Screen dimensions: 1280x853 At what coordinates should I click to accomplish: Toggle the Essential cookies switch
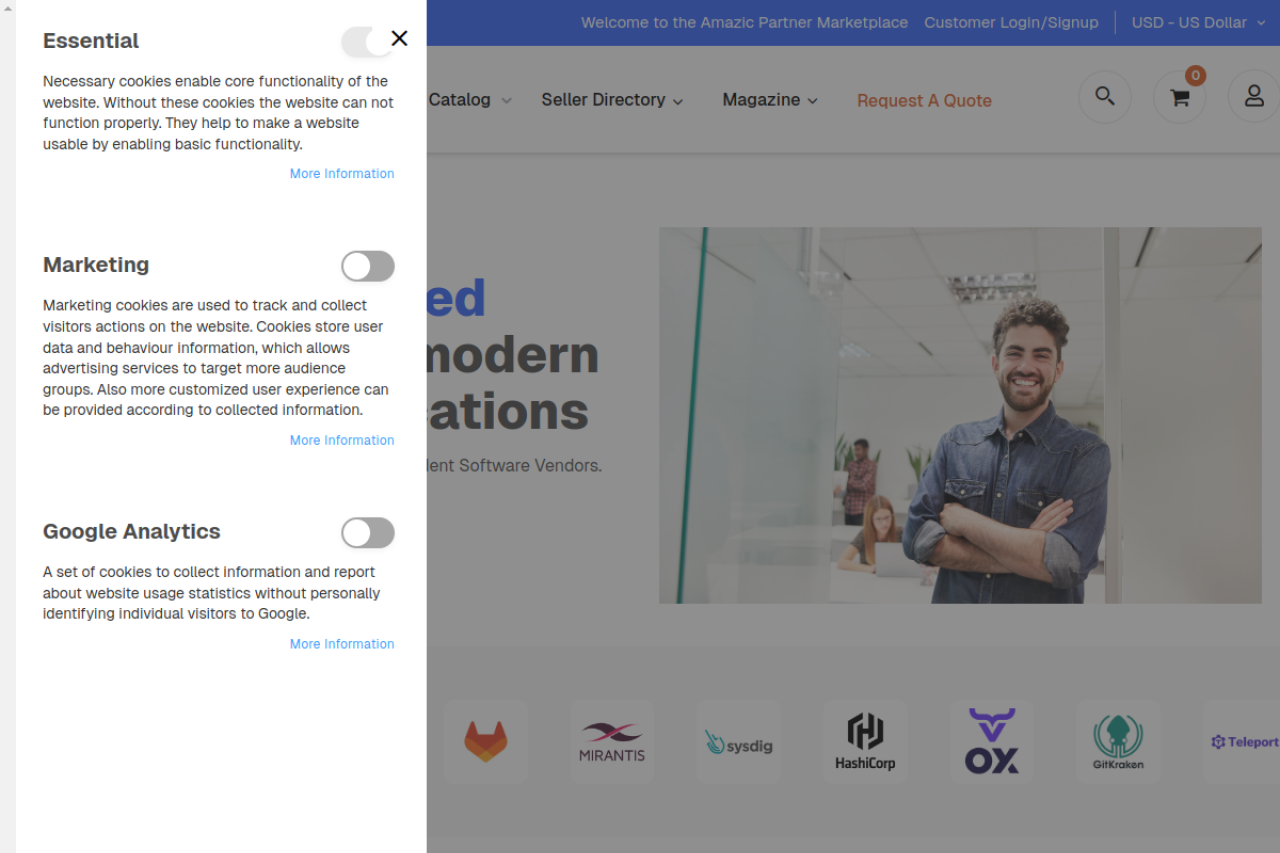[x=368, y=42]
